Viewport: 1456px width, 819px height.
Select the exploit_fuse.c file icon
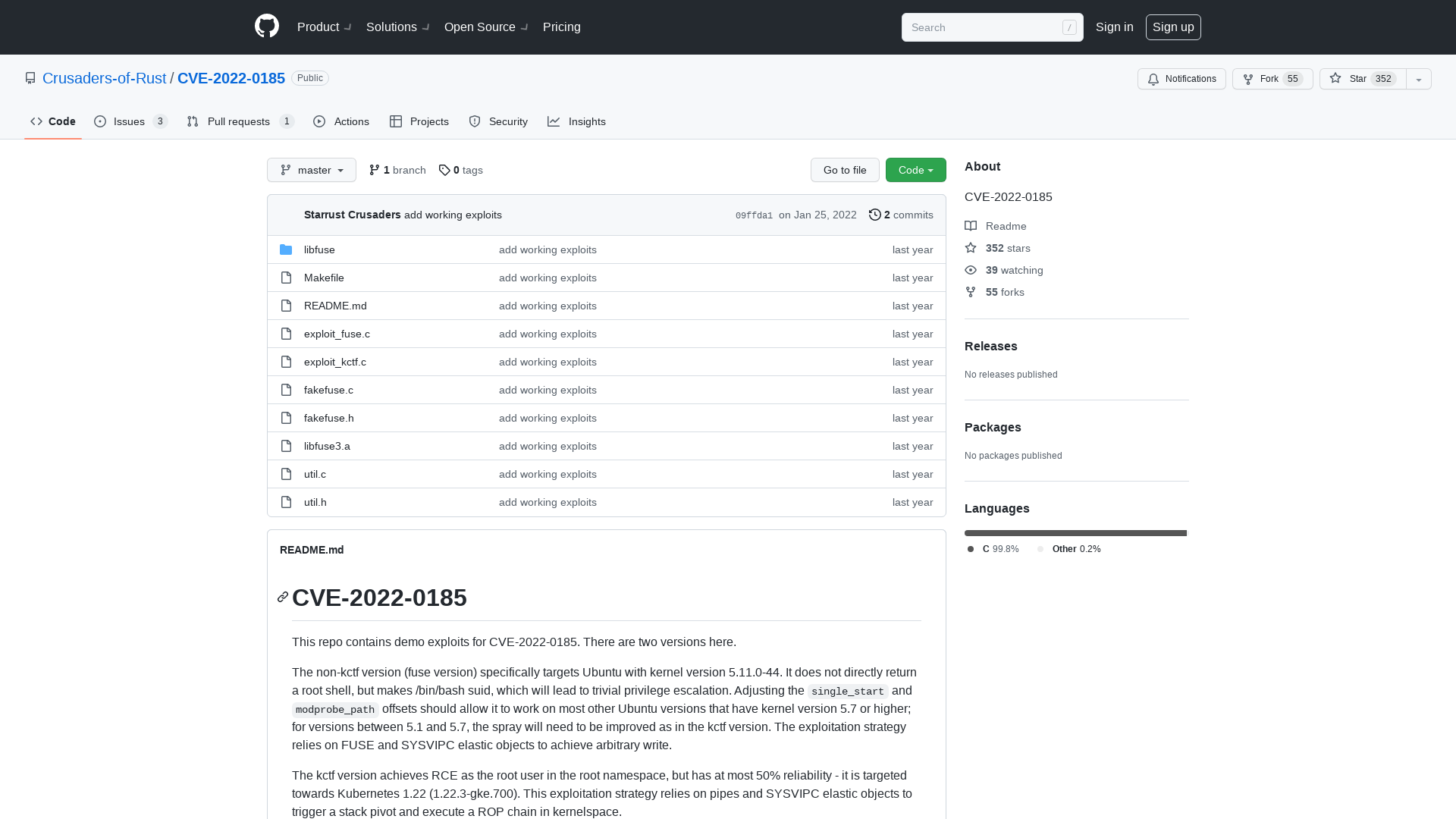coord(286,334)
